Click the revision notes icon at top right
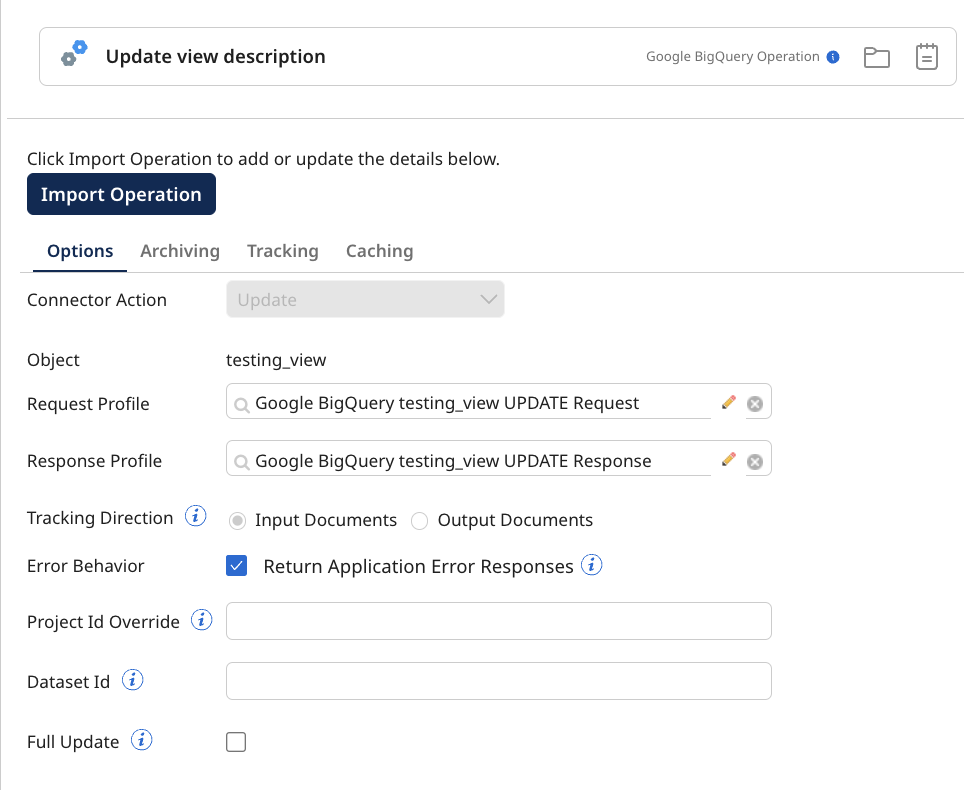964x790 pixels. (926, 57)
